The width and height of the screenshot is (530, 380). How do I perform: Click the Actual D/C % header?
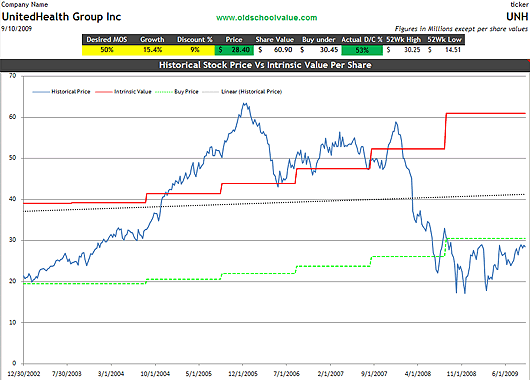coord(362,40)
